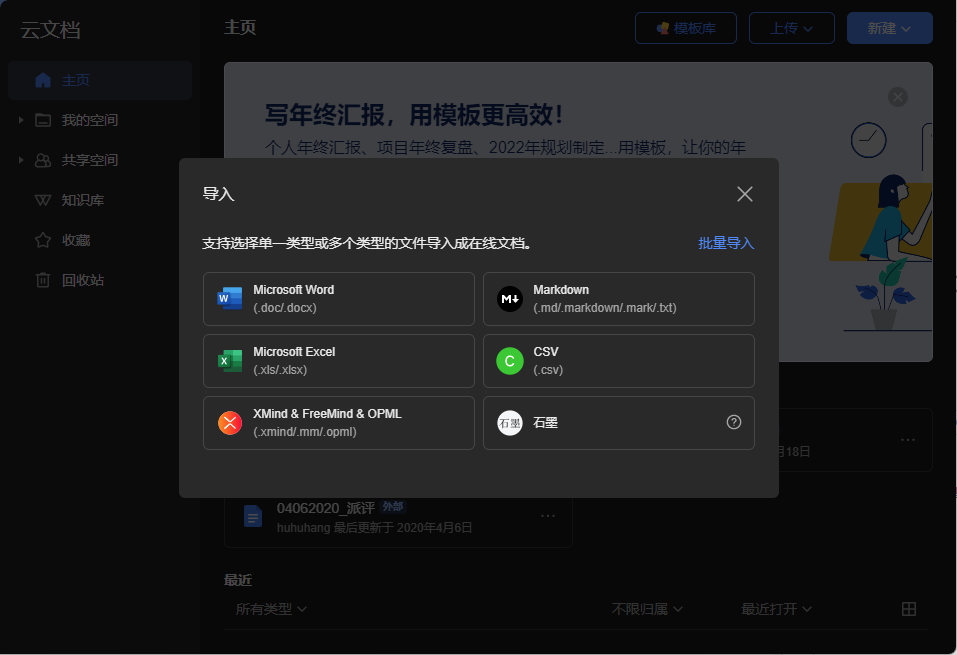This screenshot has height=655, width=957.
Task: Click the 模板库 template library button
Action: click(x=685, y=28)
